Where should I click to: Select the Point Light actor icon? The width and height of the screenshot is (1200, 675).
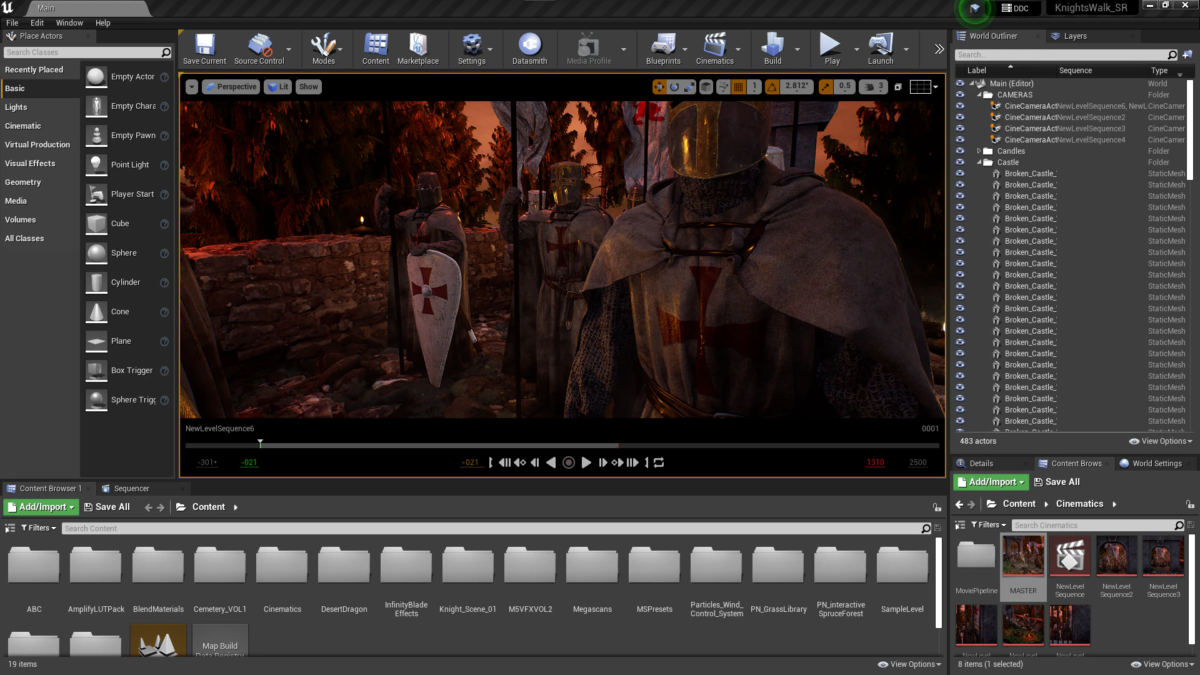coord(96,165)
